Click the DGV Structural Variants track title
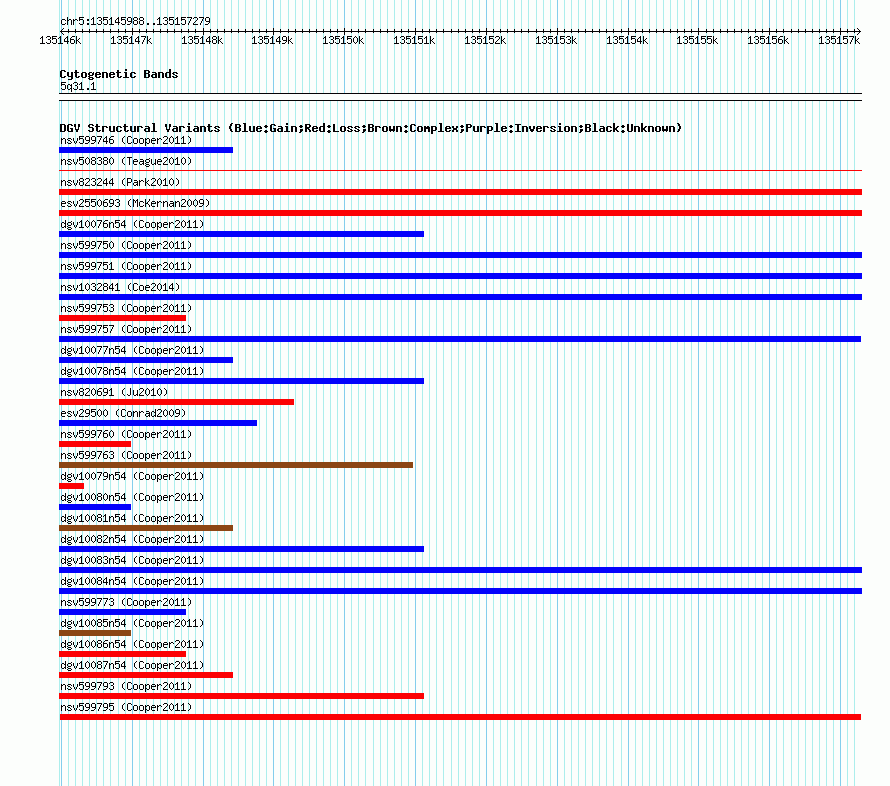 (370, 128)
